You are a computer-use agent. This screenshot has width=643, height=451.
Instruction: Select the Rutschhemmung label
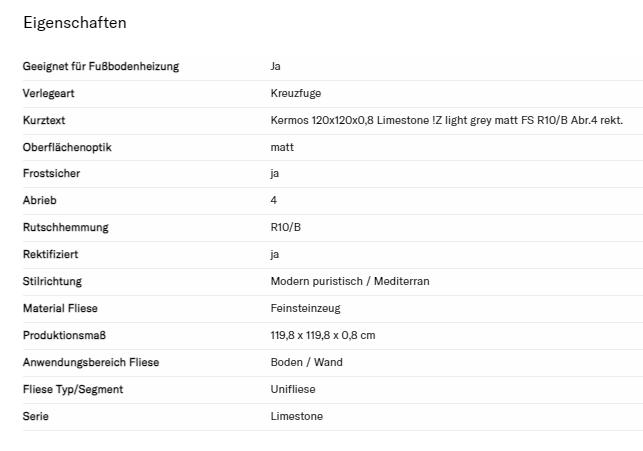tap(65, 227)
